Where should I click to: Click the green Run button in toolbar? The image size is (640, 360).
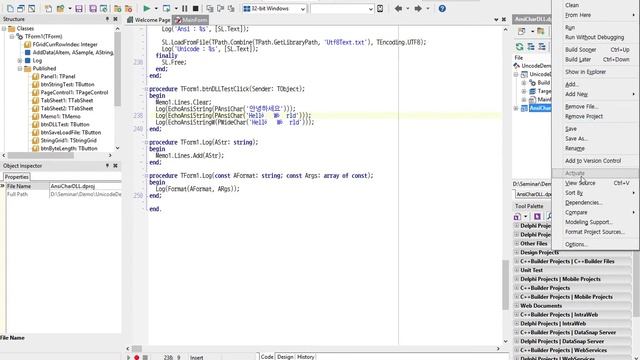point(147,8)
